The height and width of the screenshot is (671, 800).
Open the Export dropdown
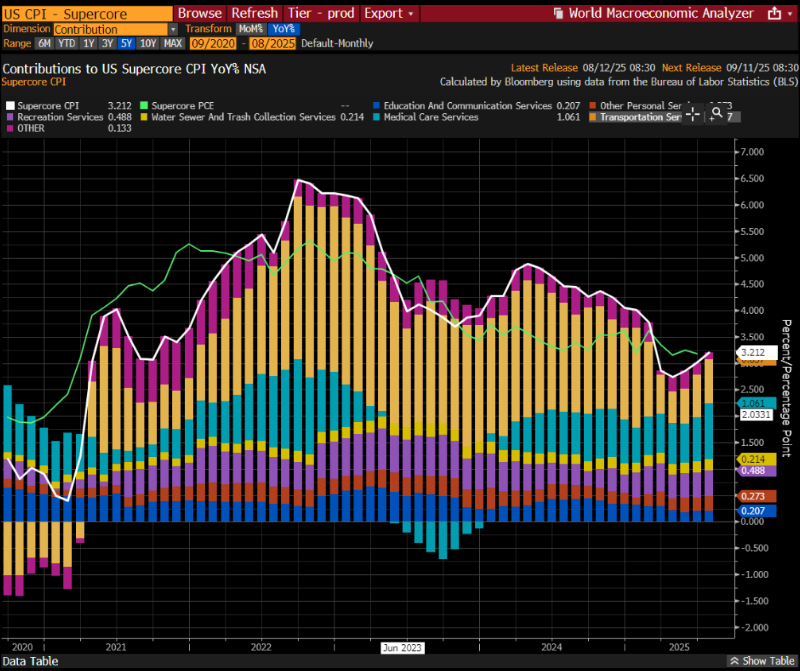pos(388,13)
